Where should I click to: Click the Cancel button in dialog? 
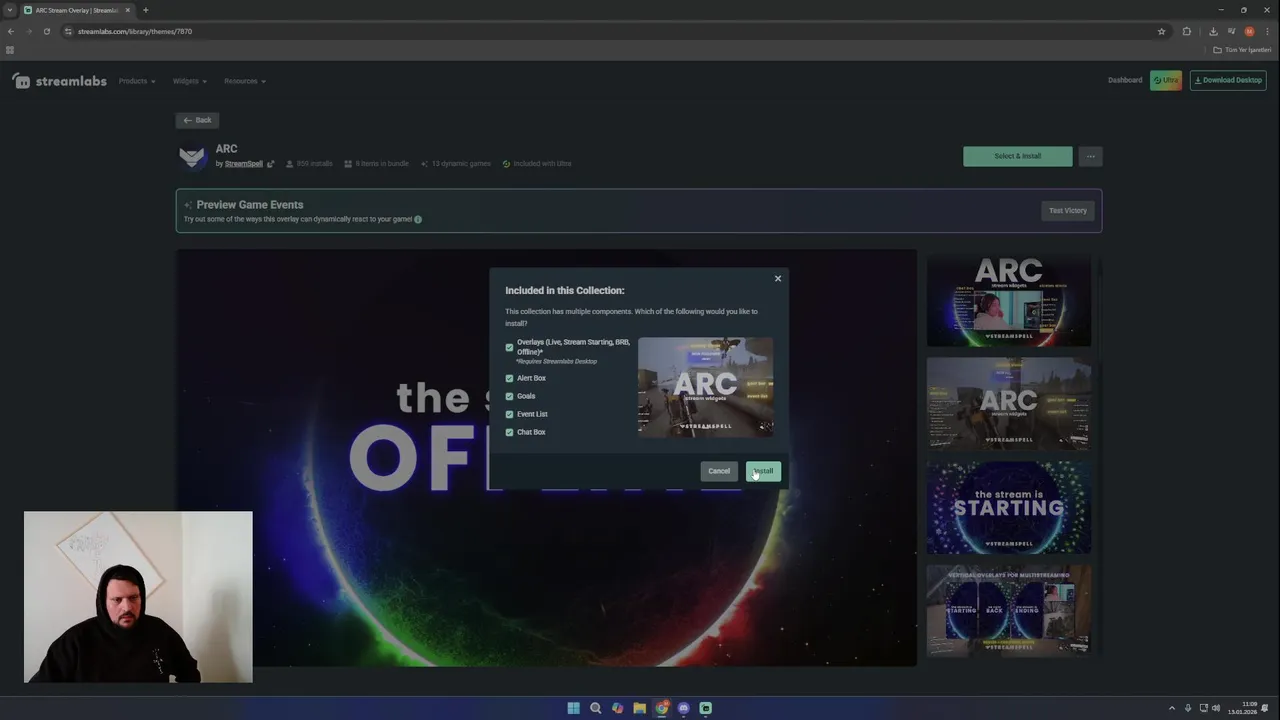[719, 471]
